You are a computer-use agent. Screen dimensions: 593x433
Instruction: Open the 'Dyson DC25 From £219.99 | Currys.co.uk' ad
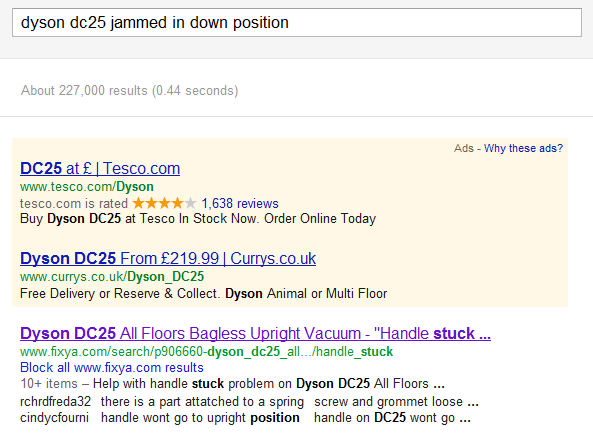pyautogui.click(x=168, y=258)
